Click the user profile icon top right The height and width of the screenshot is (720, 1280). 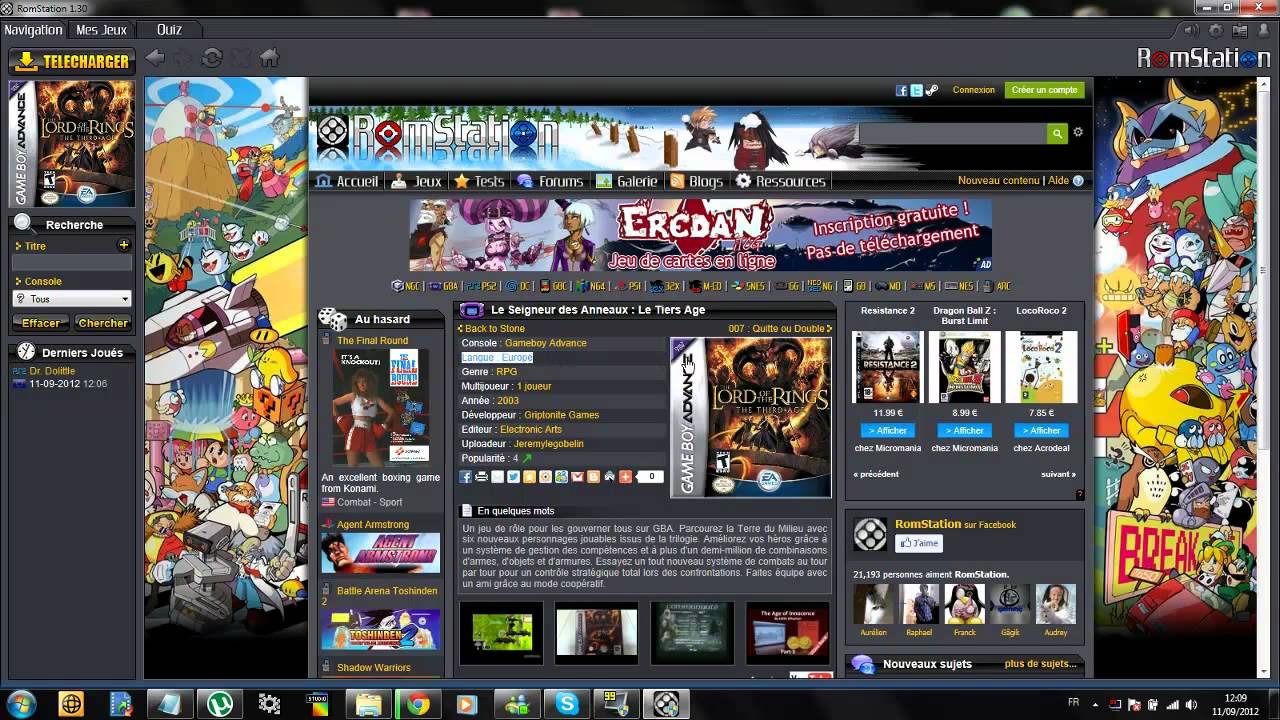click(1263, 30)
